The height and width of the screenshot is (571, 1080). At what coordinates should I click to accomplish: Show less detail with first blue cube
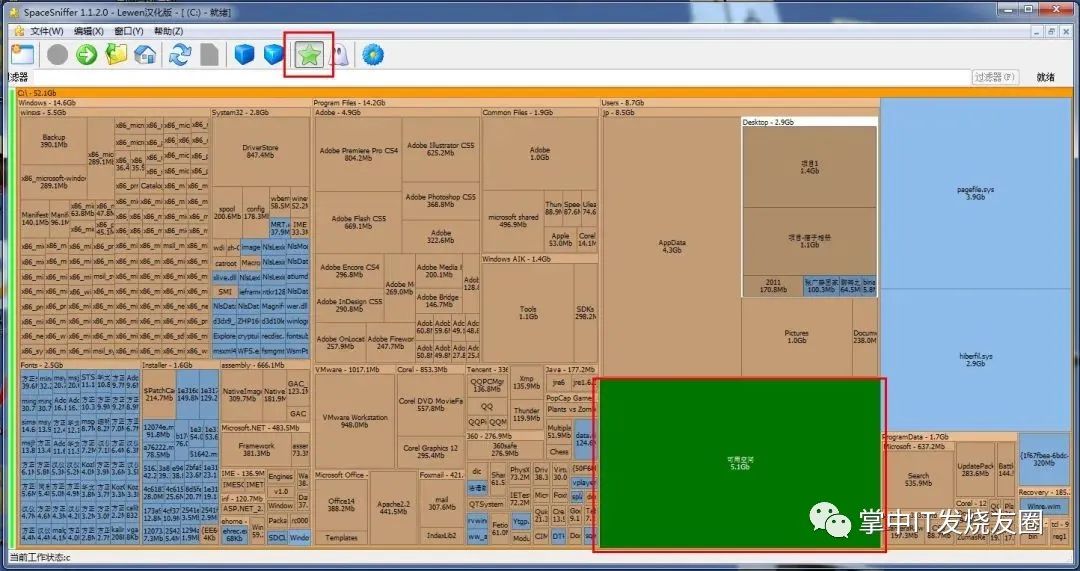245,55
